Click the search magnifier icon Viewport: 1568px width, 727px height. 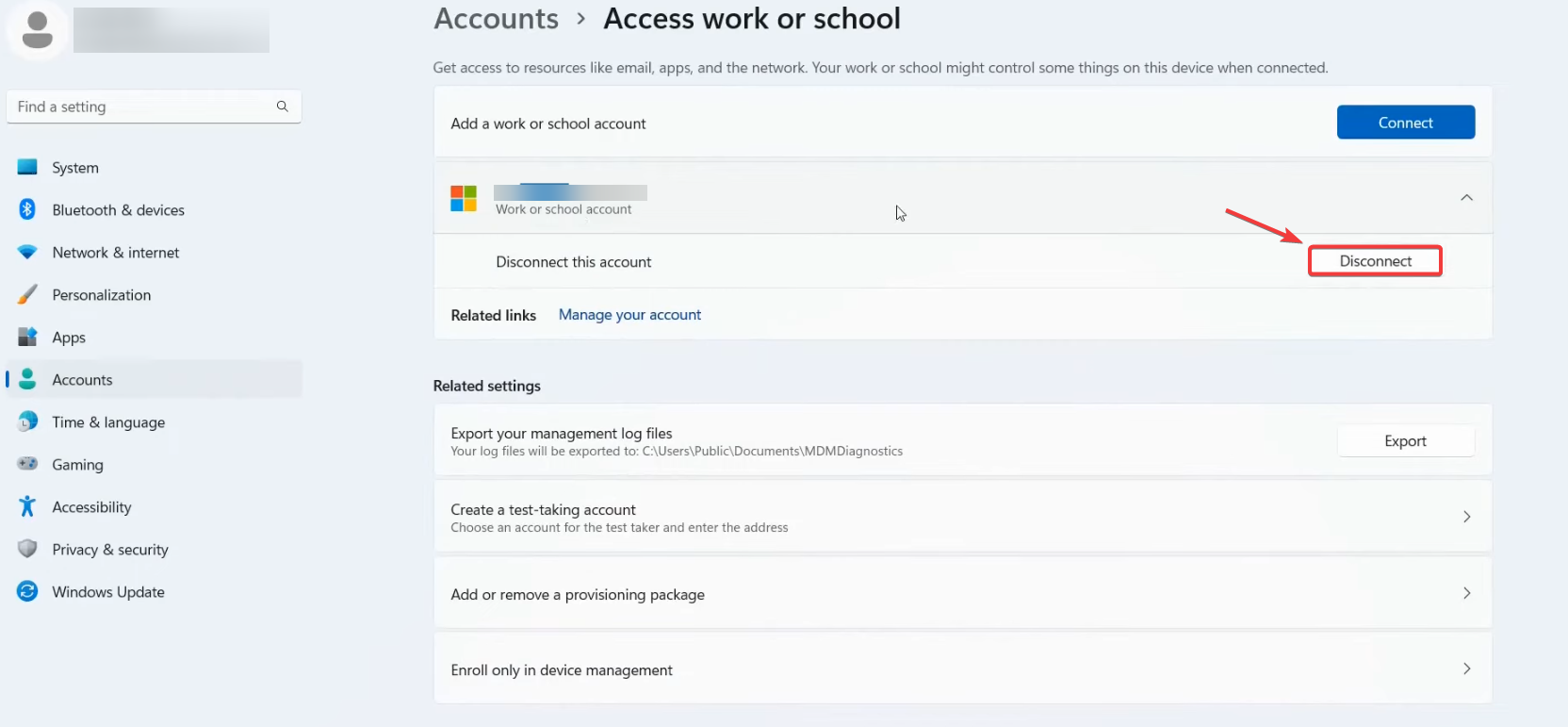point(282,107)
